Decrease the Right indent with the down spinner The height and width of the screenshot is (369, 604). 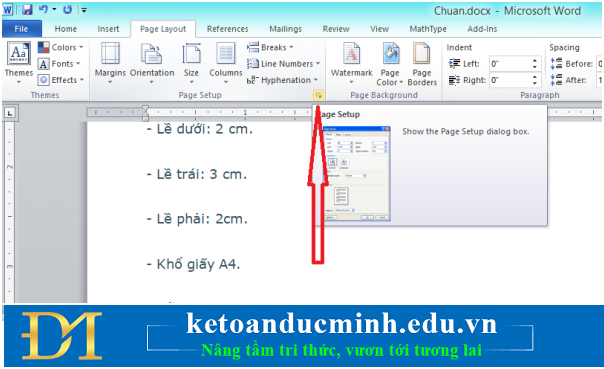[x=535, y=84]
